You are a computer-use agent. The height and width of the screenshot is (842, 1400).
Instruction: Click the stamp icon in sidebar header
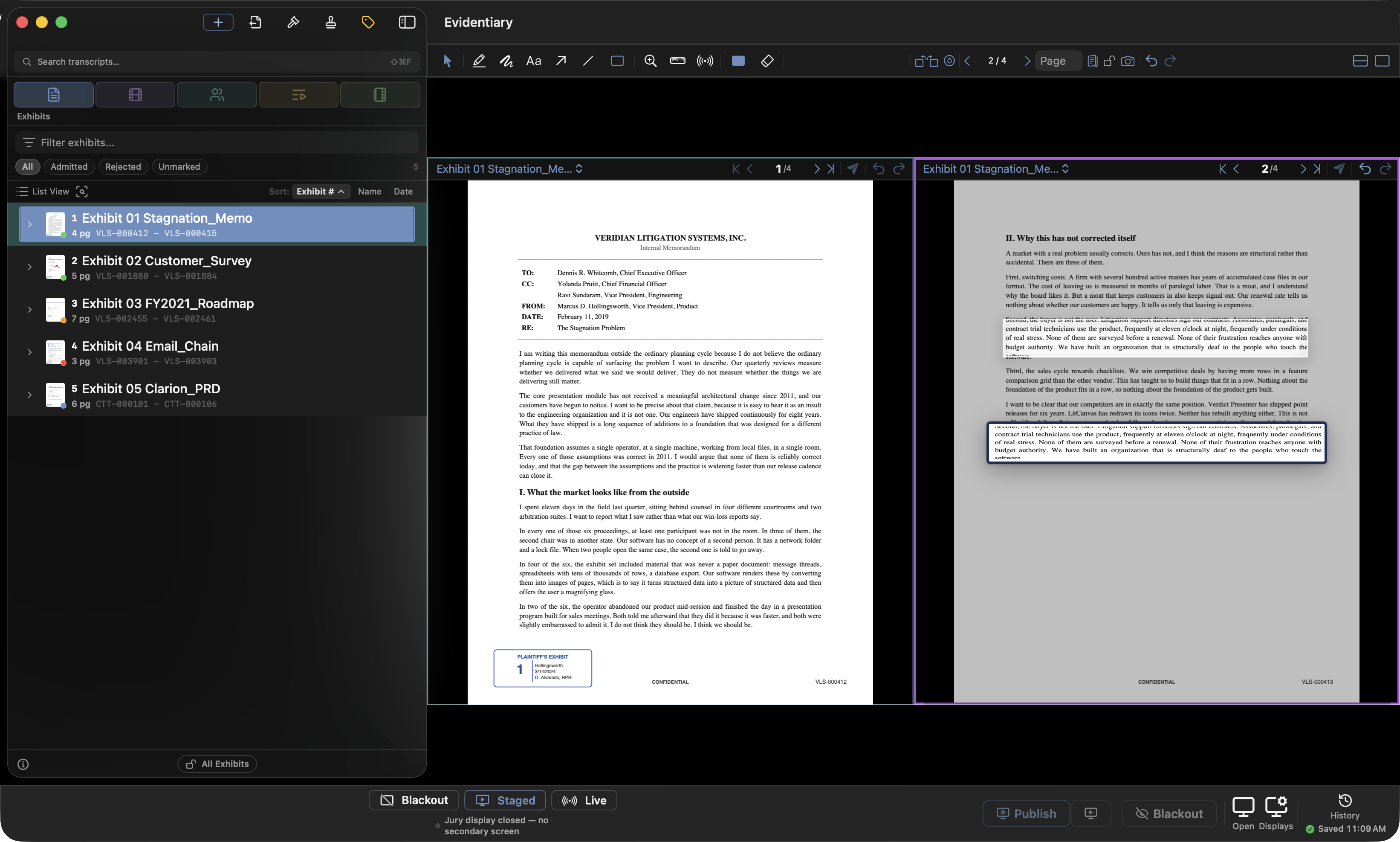(330, 22)
